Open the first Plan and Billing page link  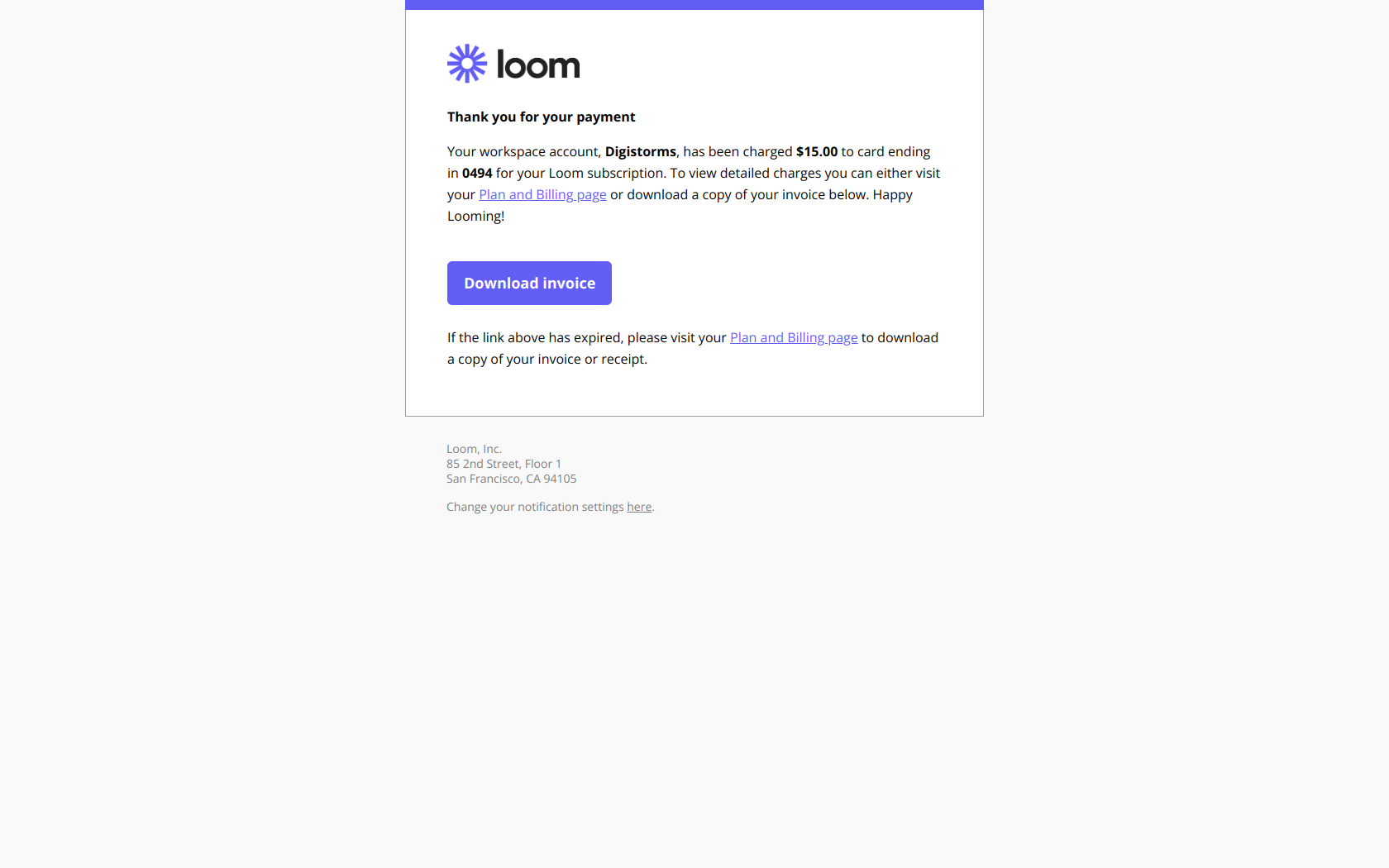542,194
